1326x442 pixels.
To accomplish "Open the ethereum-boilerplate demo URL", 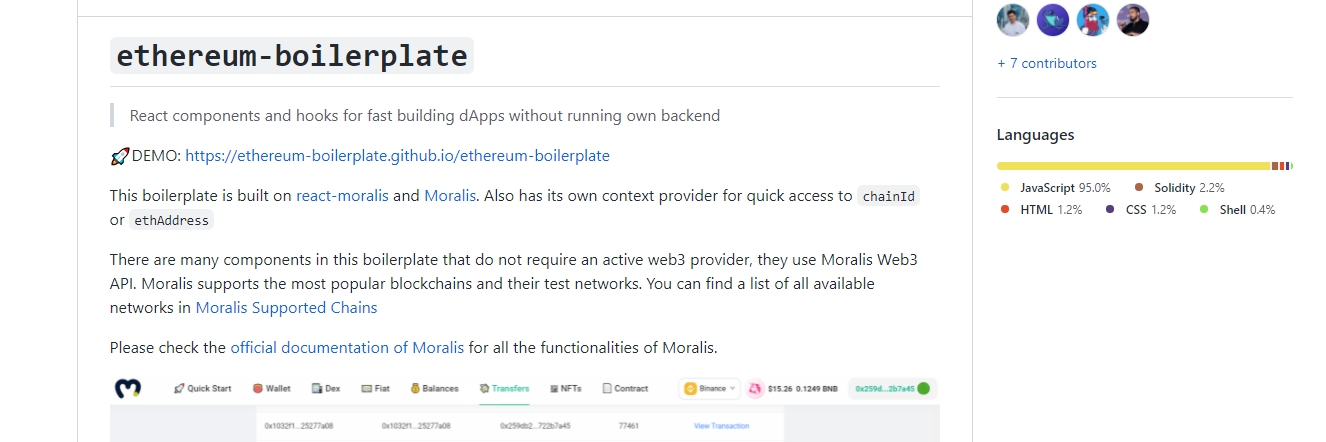I will tap(397, 156).
